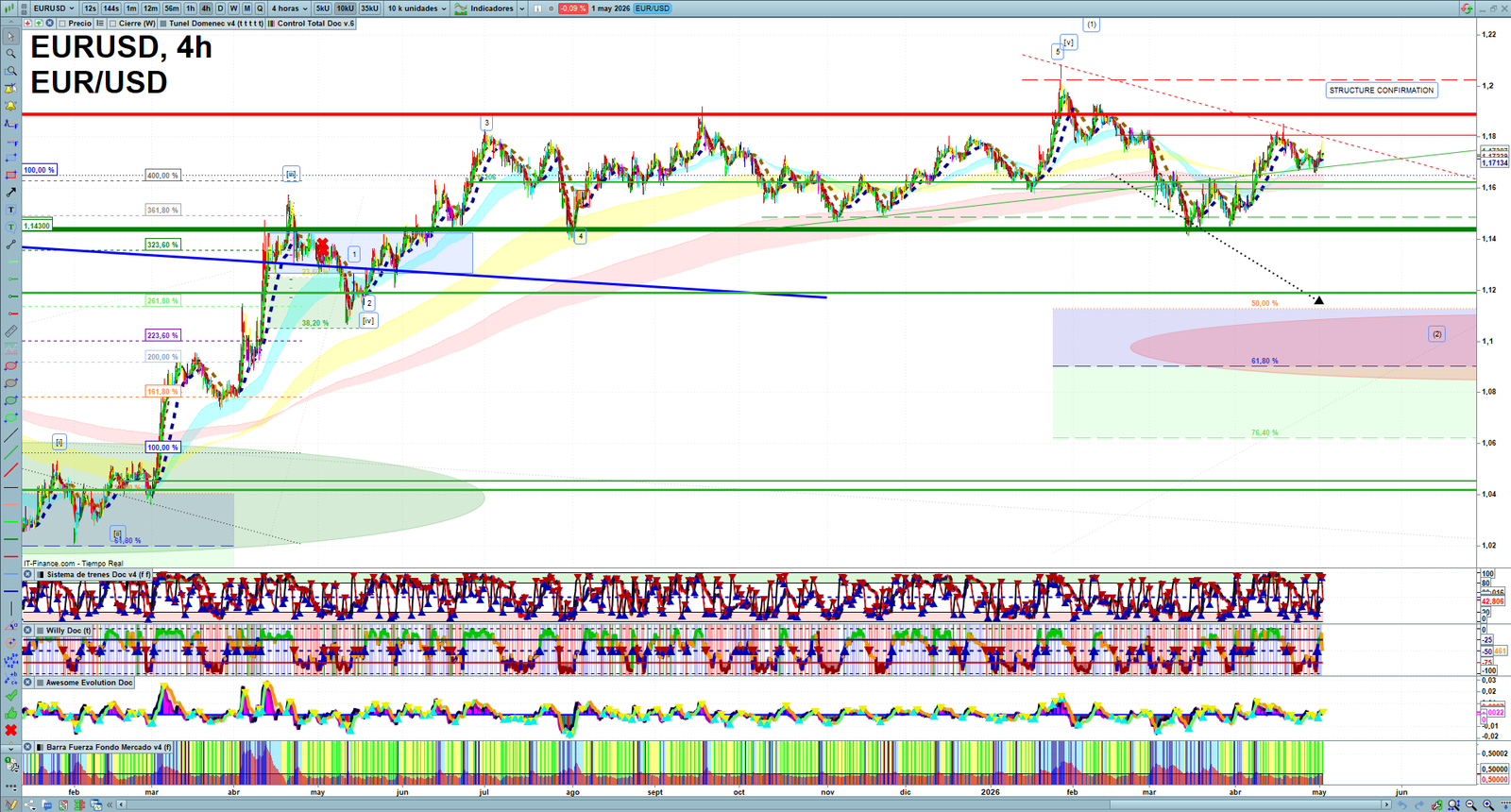The width and height of the screenshot is (1511, 812).
Task: Toggle the Cierre (W) checkbox
Action: click(112, 24)
